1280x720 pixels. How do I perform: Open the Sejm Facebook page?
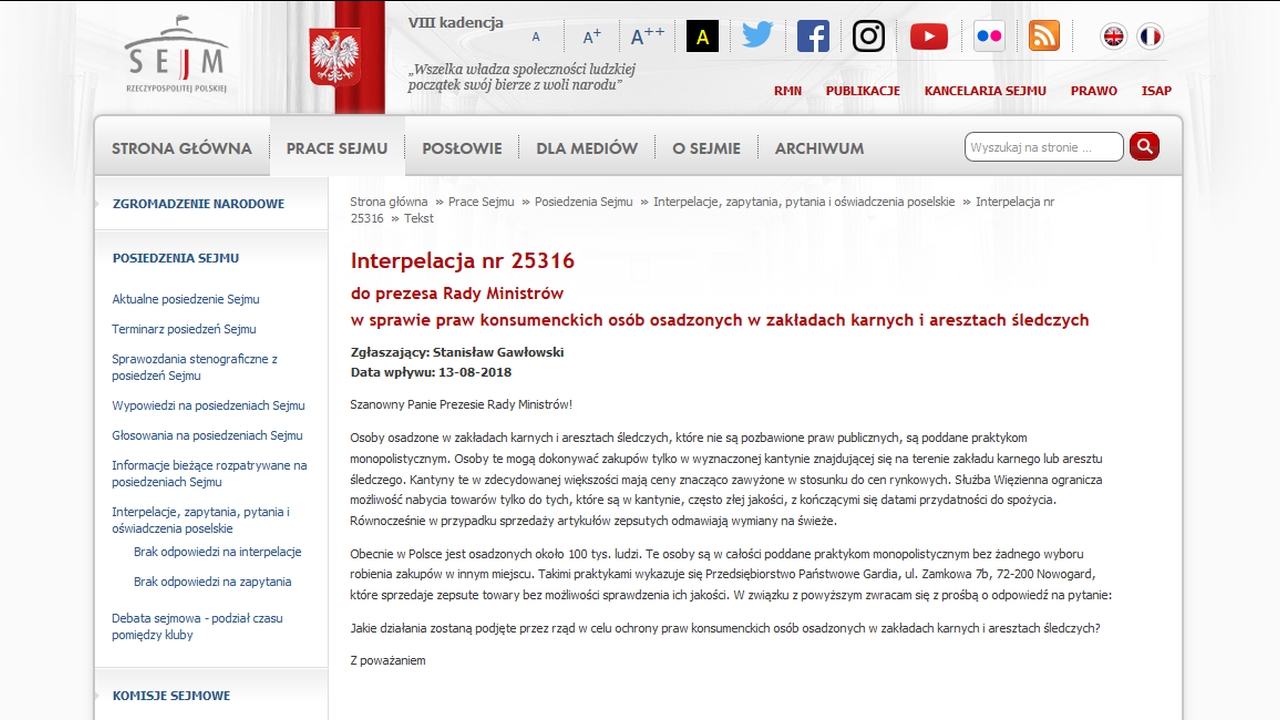[813, 36]
